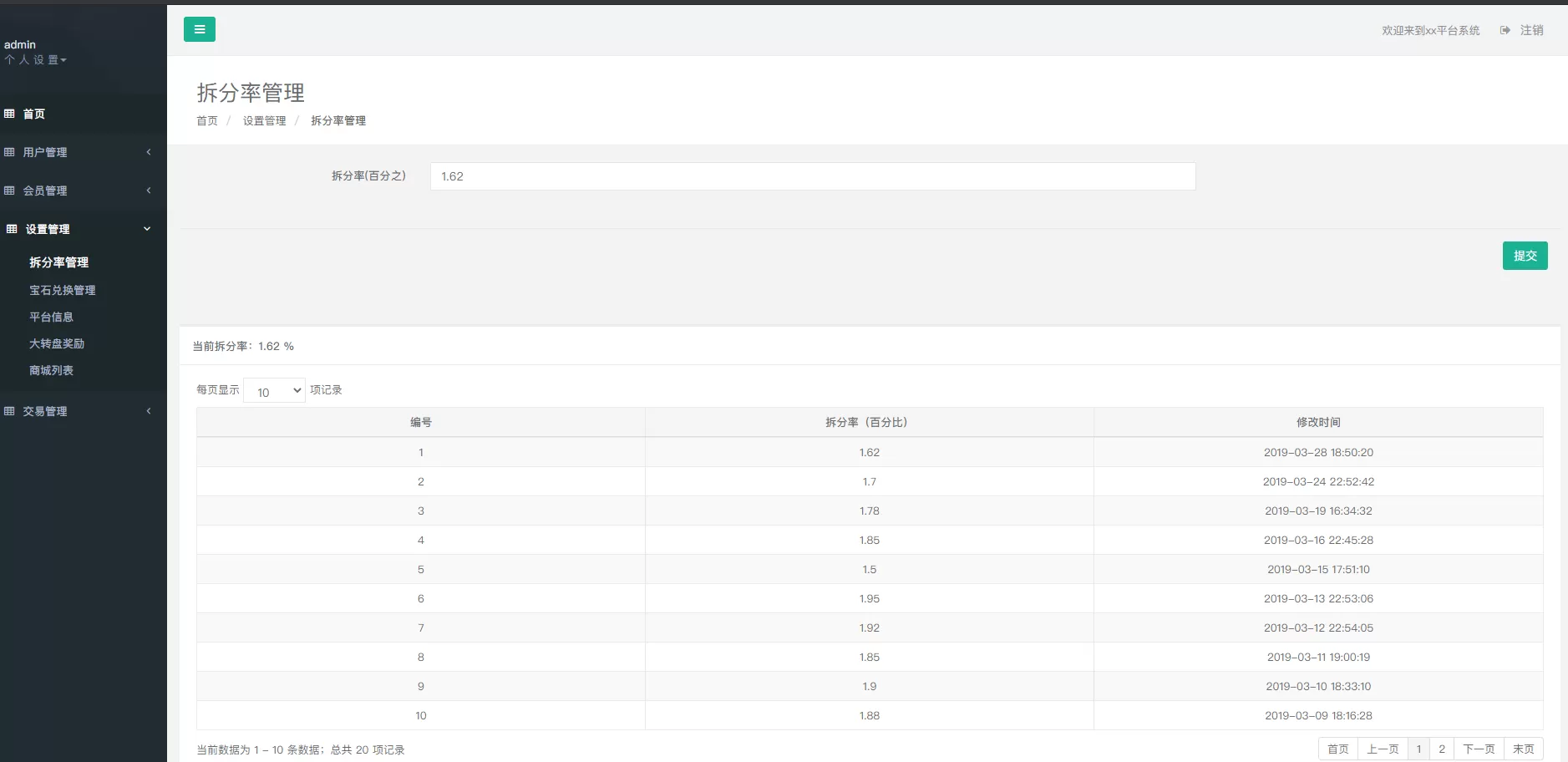Open the 每页显示 records-per-page dropdown
The width and height of the screenshot is (1568, 762).
pos(274,391)
